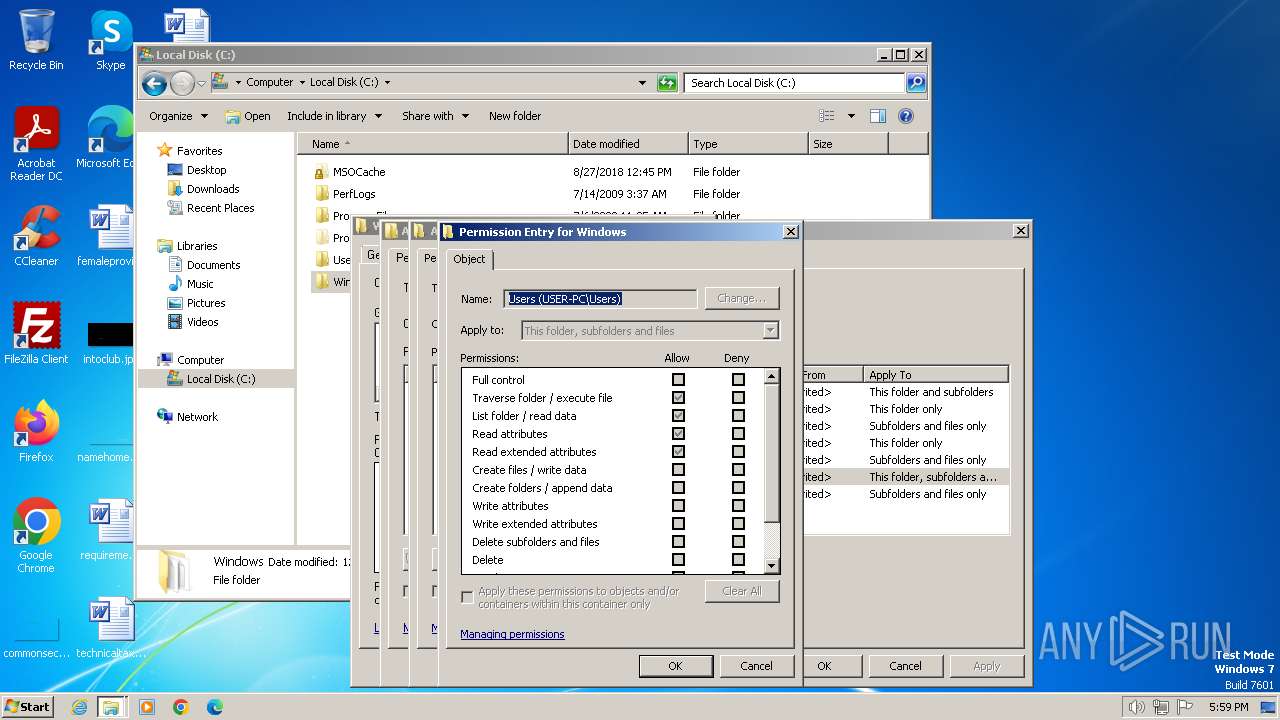The width and height of the screenshot is (1280, 720).
Task: Open the Windows Start button
Action: 27,707
